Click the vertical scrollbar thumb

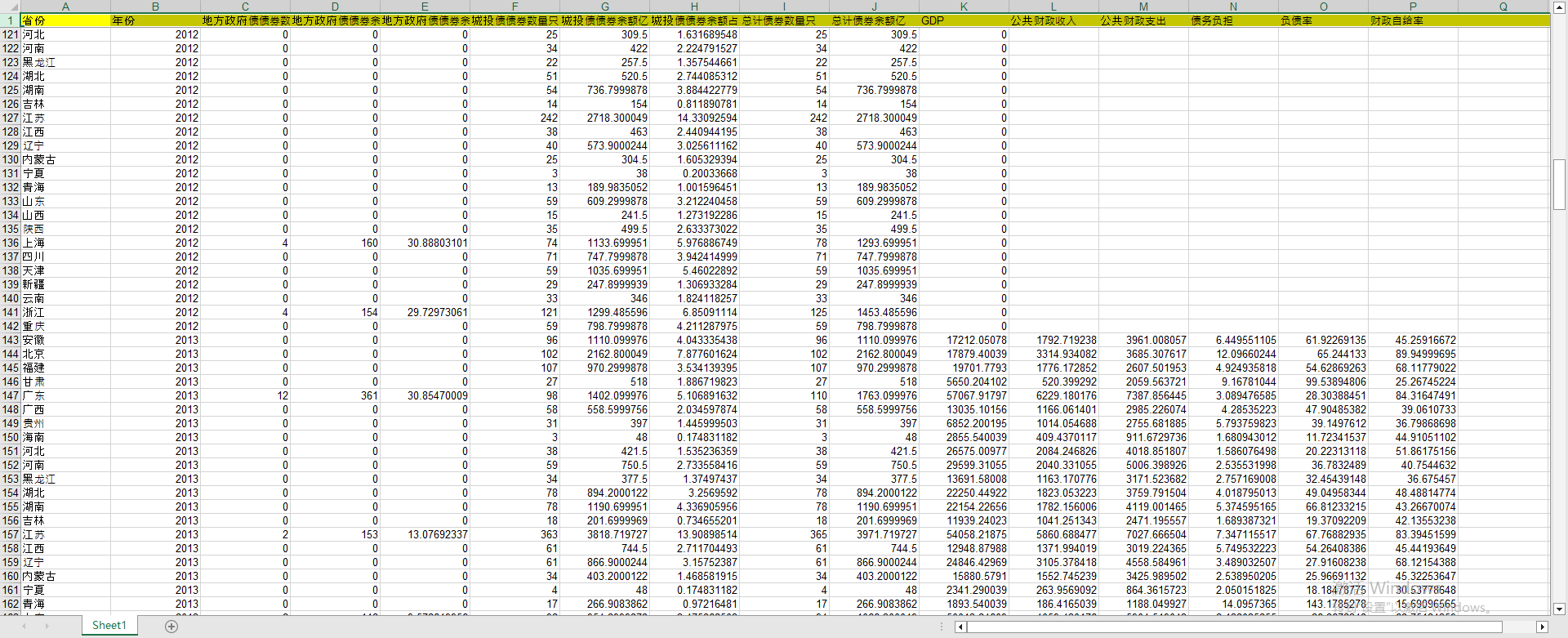coord(1559,185)
